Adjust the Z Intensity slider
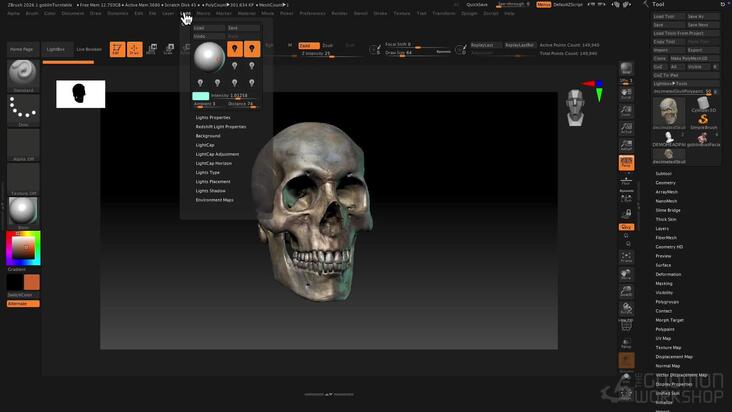732x412 pixels. pos(332,54)
